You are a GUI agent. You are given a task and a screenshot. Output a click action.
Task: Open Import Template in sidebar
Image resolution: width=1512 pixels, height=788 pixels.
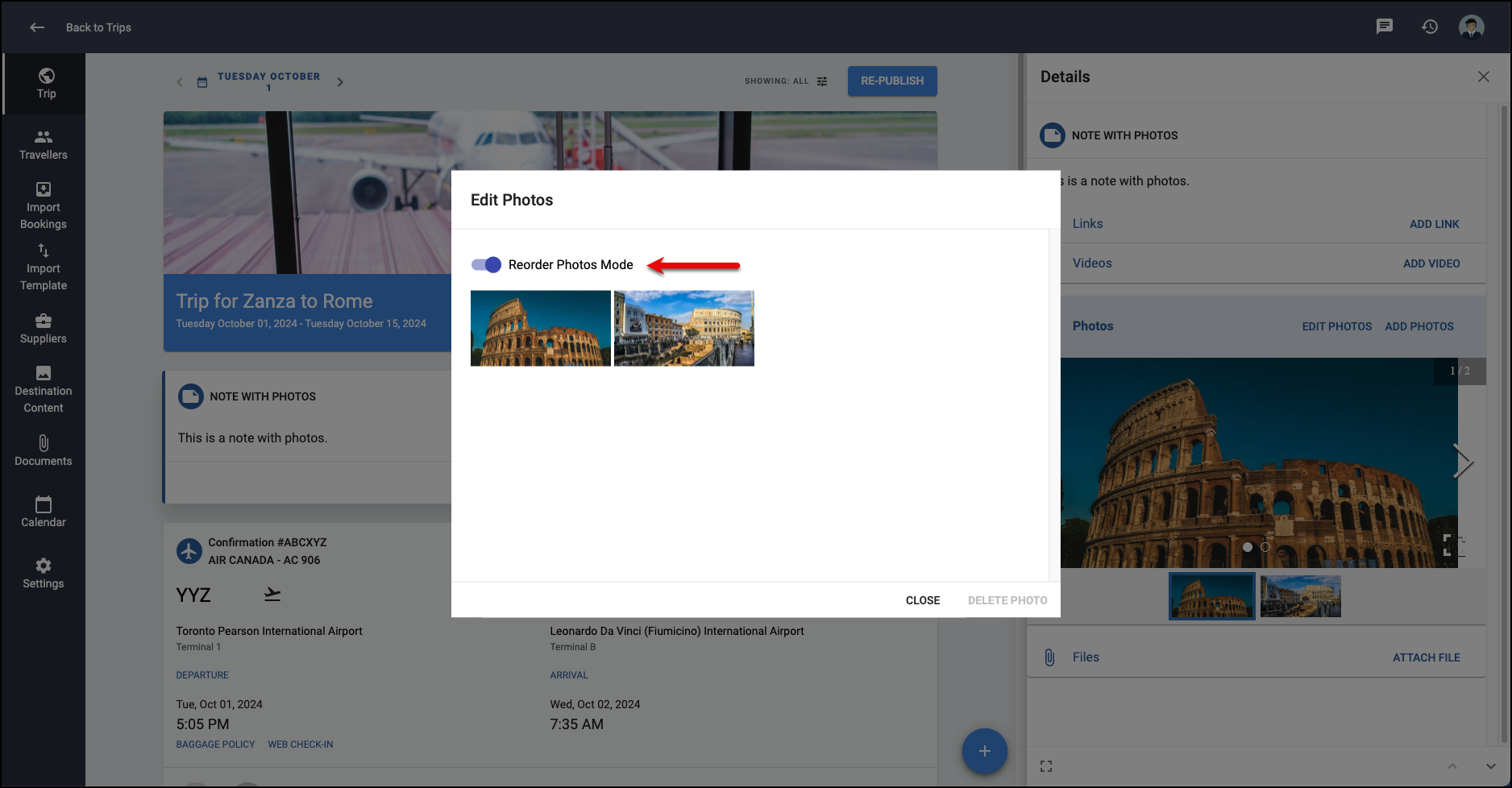44,268
